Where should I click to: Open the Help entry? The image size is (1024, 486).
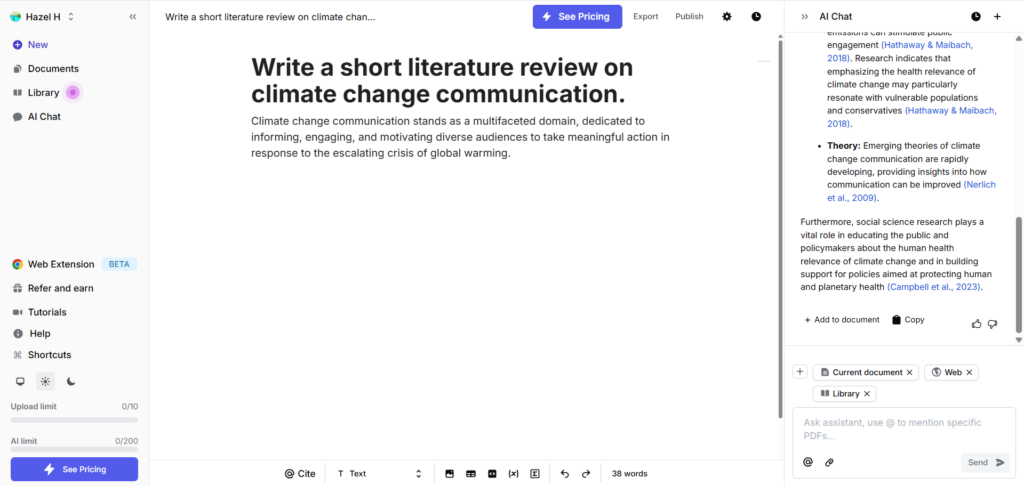(x=31, y=334)
